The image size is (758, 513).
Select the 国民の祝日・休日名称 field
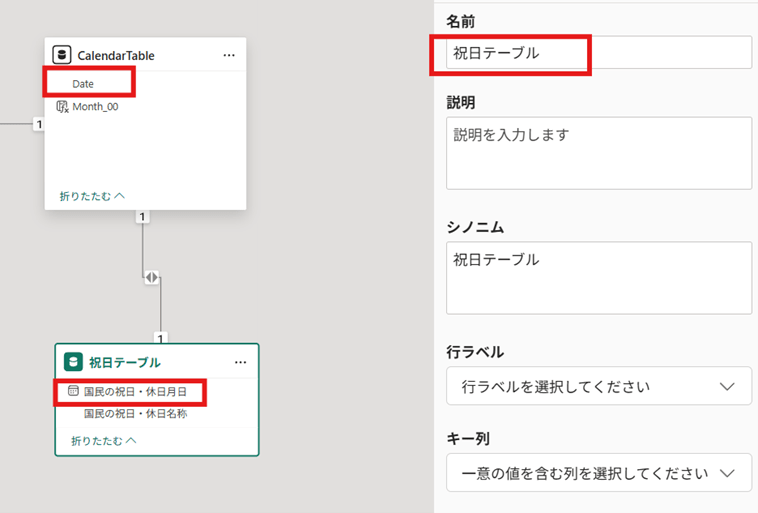coord(135,413)
